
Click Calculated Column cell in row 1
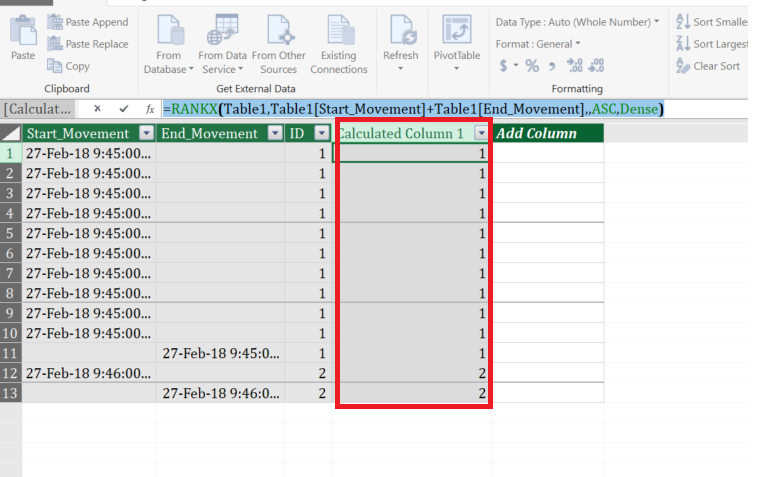click(x=413, y=154)
